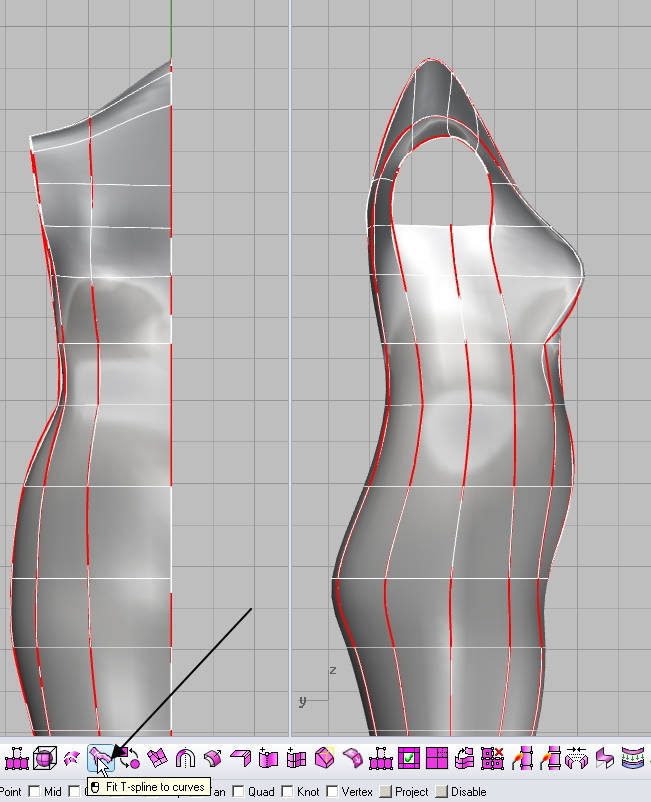This screenshot has height=802, width=651.
Task: Click the folded-sheet crease tool icon
Action: (x=240, y=758)
